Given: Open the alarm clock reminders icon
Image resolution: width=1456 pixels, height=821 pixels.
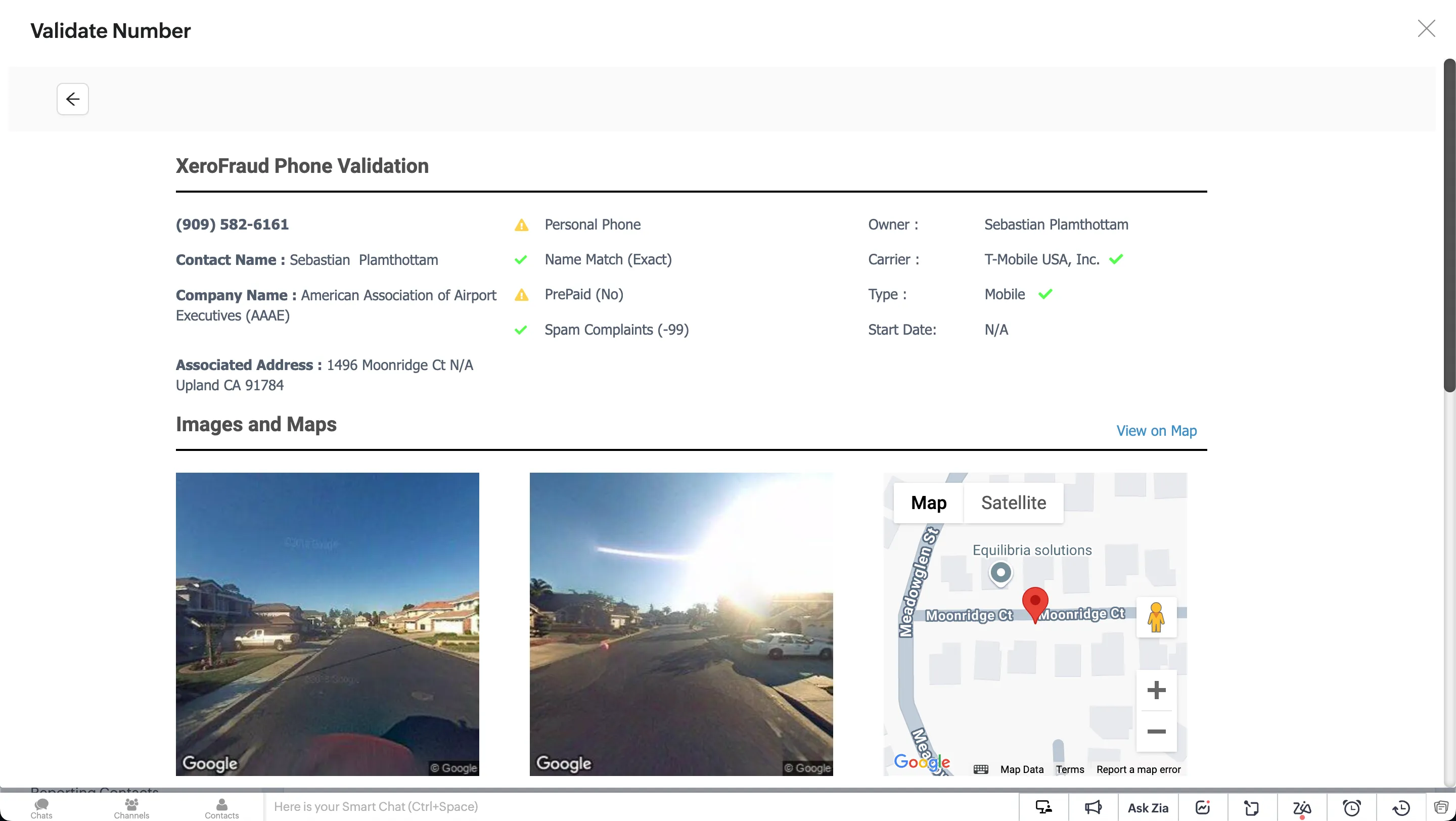Looking at the screenshot, I should pos(1351,807).
